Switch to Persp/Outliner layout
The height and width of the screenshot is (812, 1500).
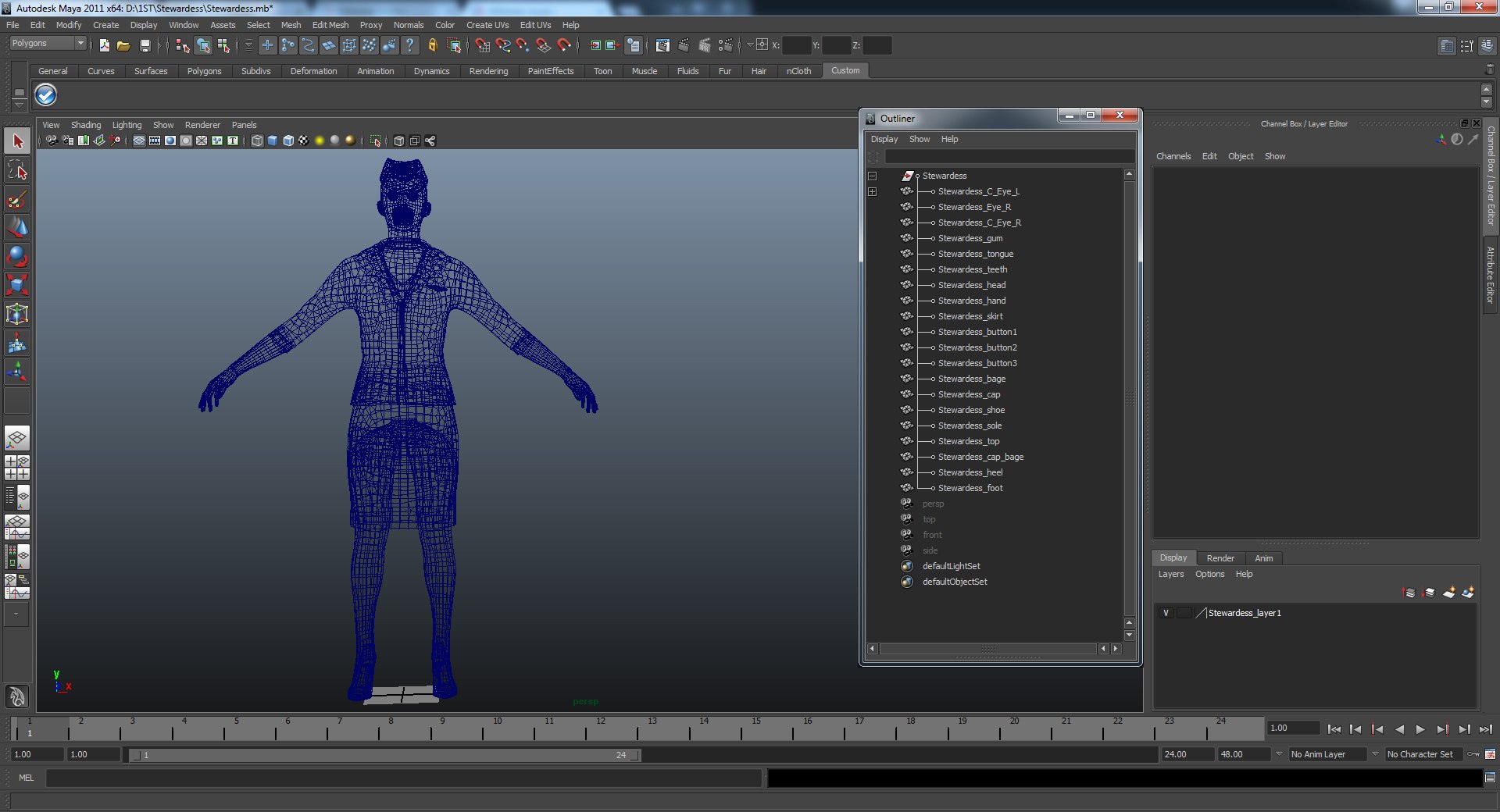click(17, 497)
